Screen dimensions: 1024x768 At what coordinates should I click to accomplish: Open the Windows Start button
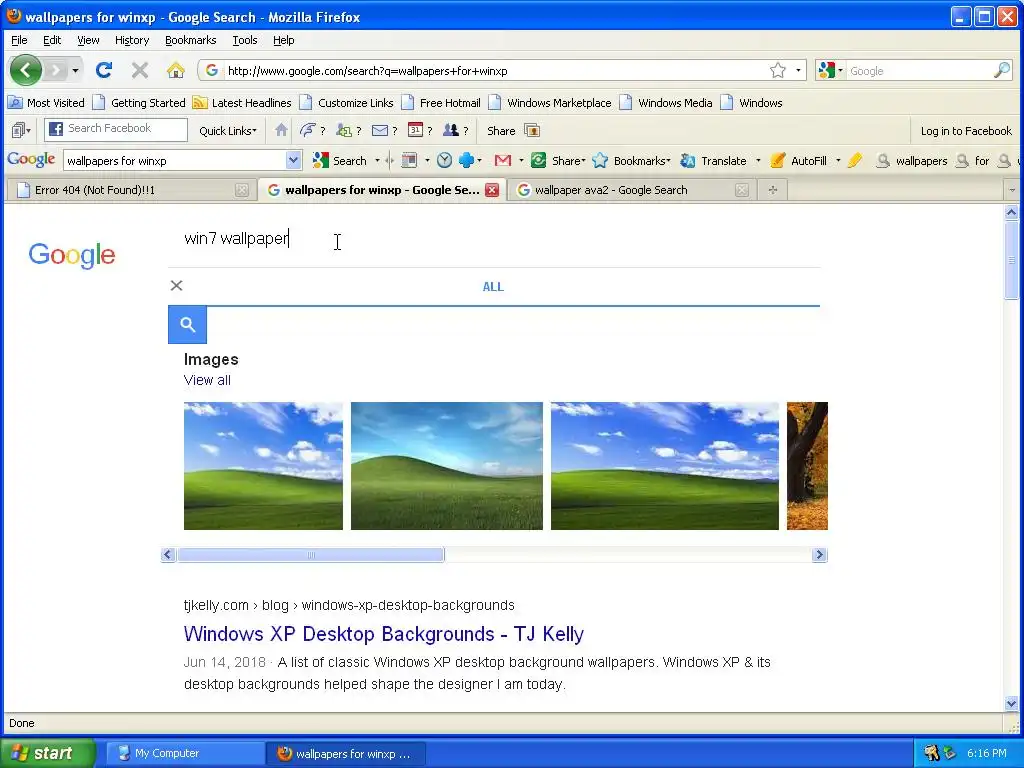(x=48, y=753)
